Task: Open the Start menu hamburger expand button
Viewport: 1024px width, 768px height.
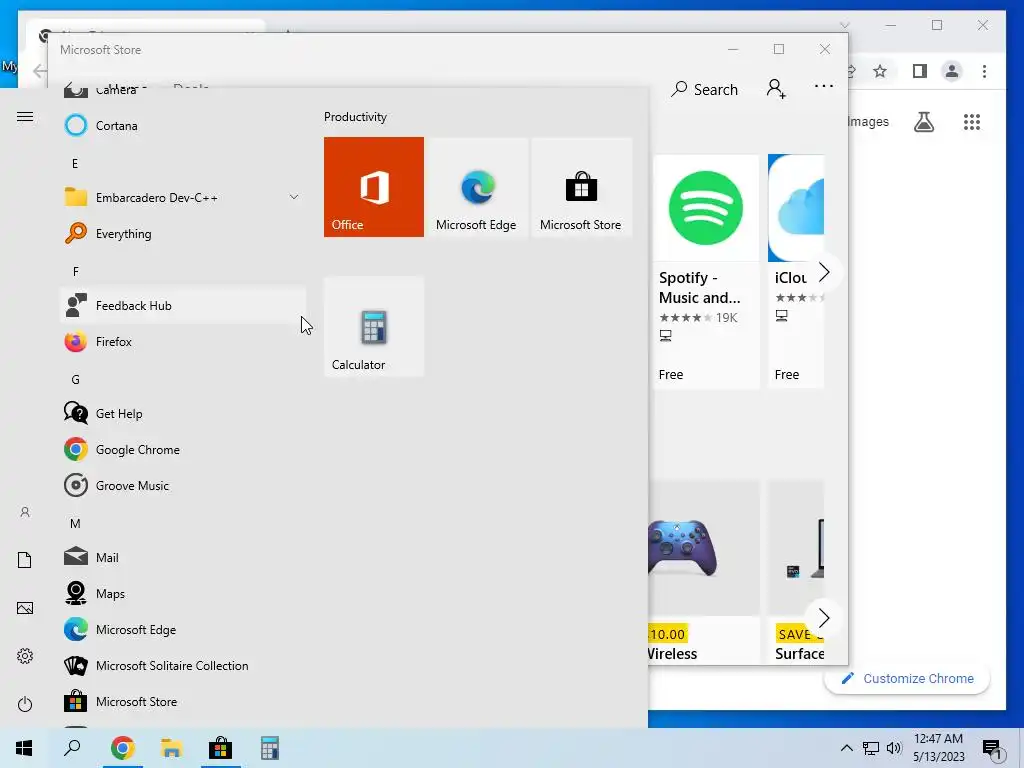Action: tap(25, 117)
